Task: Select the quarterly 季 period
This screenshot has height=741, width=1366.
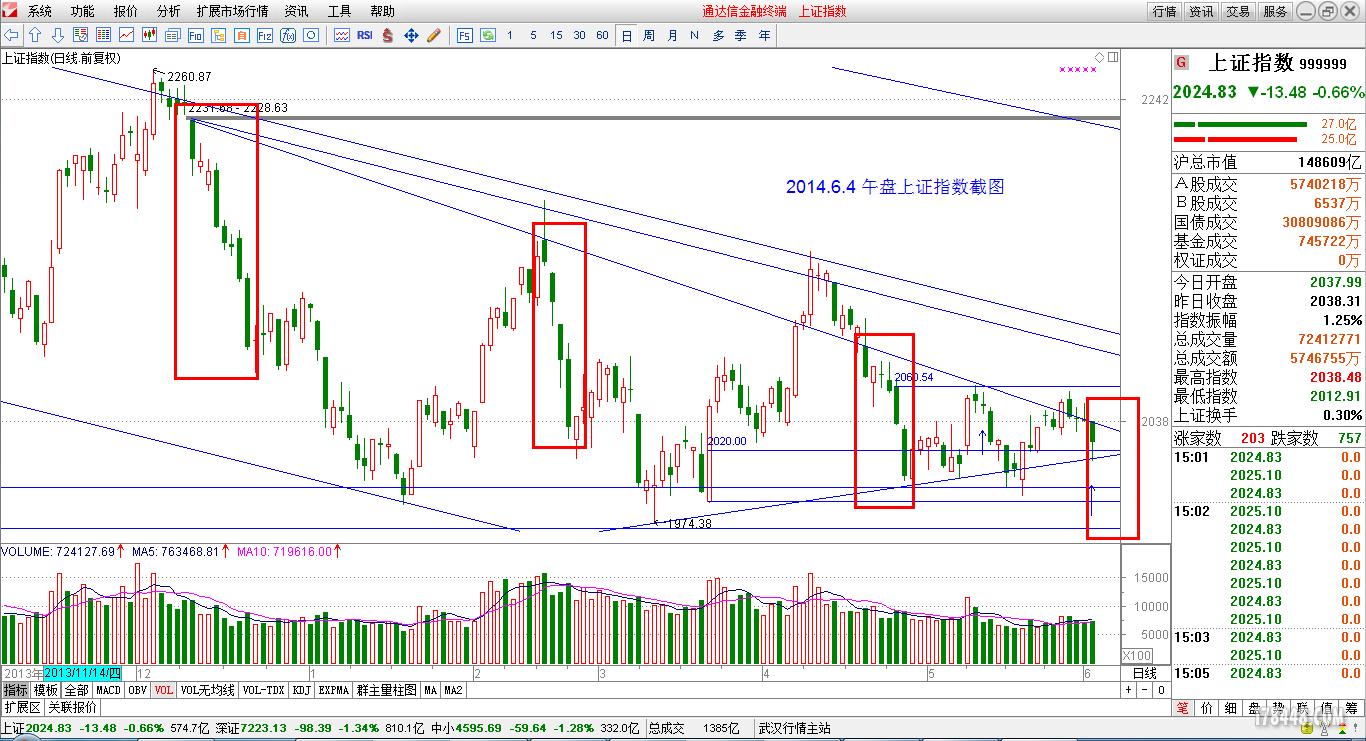Action: (741, 35)
